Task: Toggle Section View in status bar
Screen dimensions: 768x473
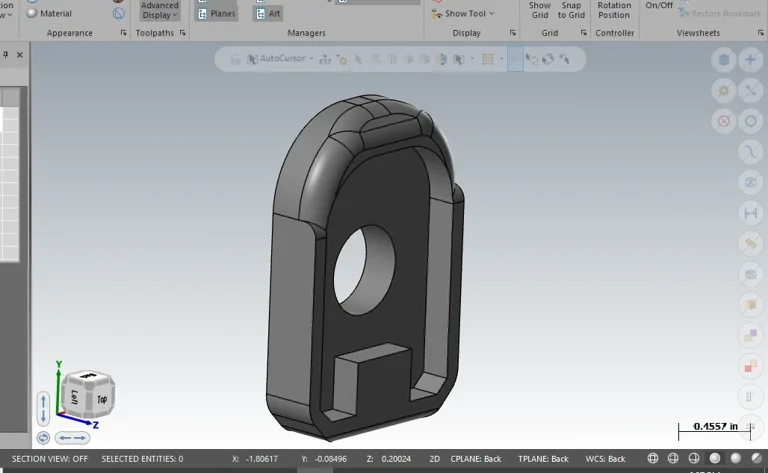Action: click(50, 459)
